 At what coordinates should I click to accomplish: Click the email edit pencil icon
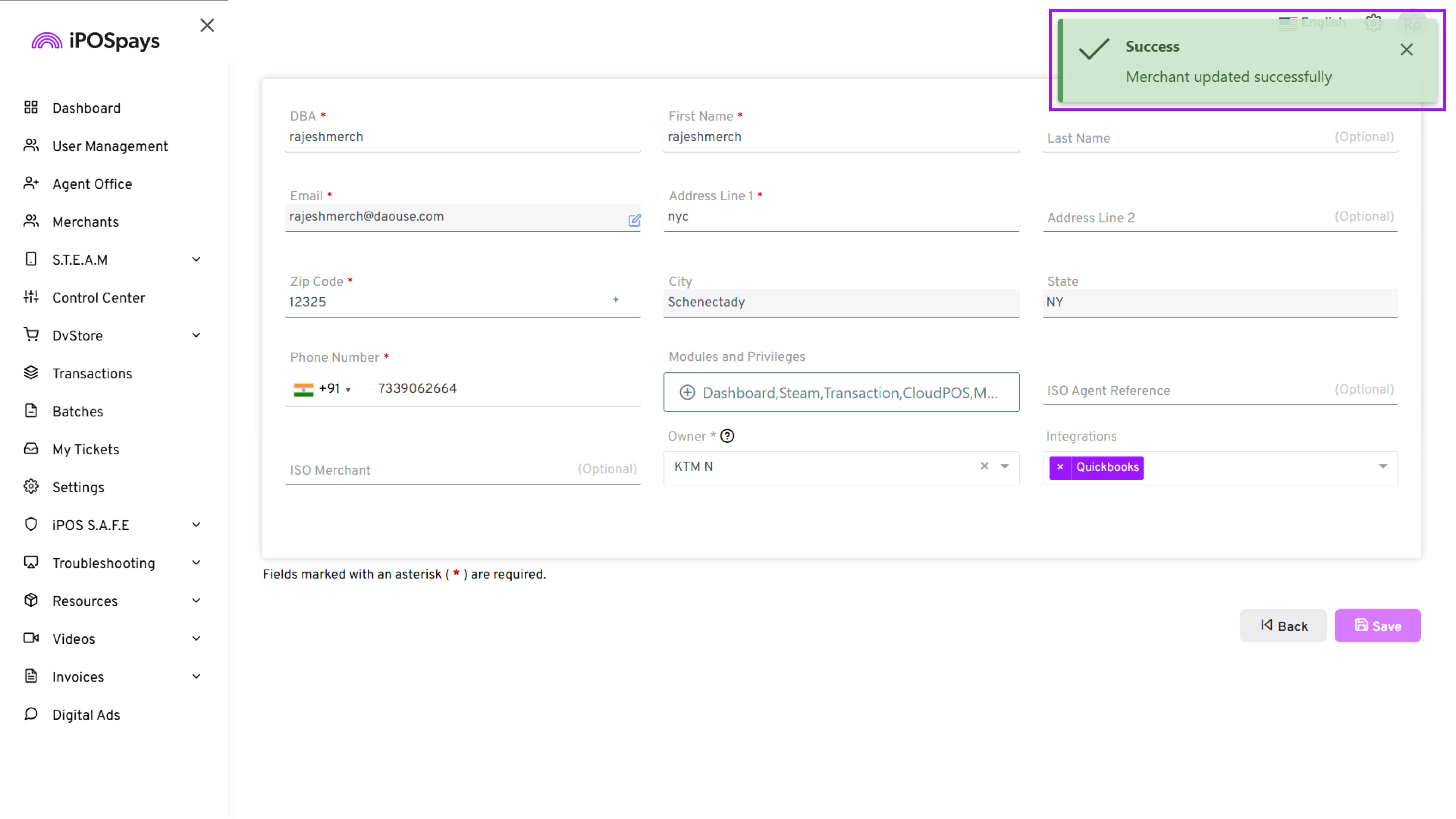pyautogui.click(x=634, y=220)
